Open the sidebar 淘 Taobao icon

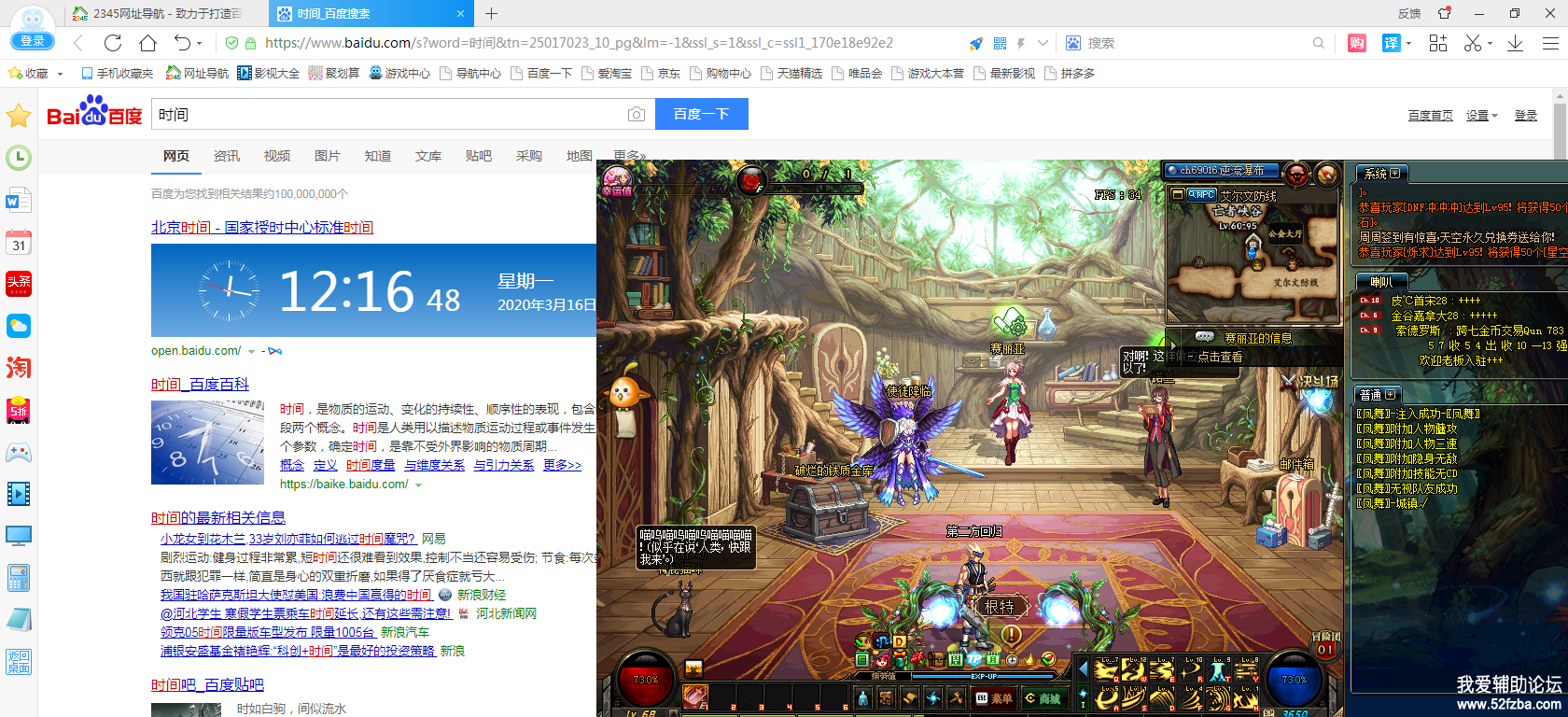(19, 368)
